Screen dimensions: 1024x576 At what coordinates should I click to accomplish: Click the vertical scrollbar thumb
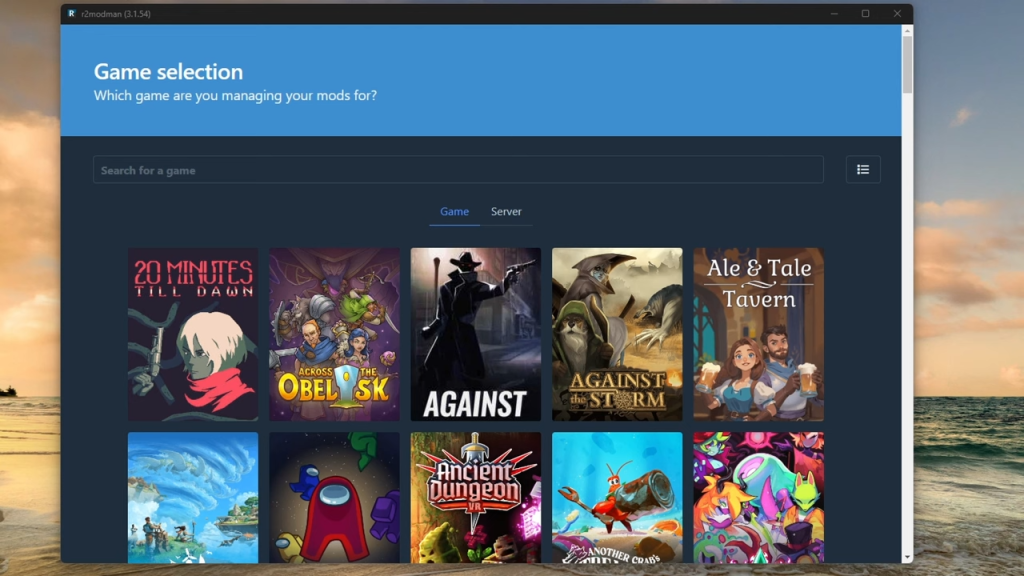907,65
